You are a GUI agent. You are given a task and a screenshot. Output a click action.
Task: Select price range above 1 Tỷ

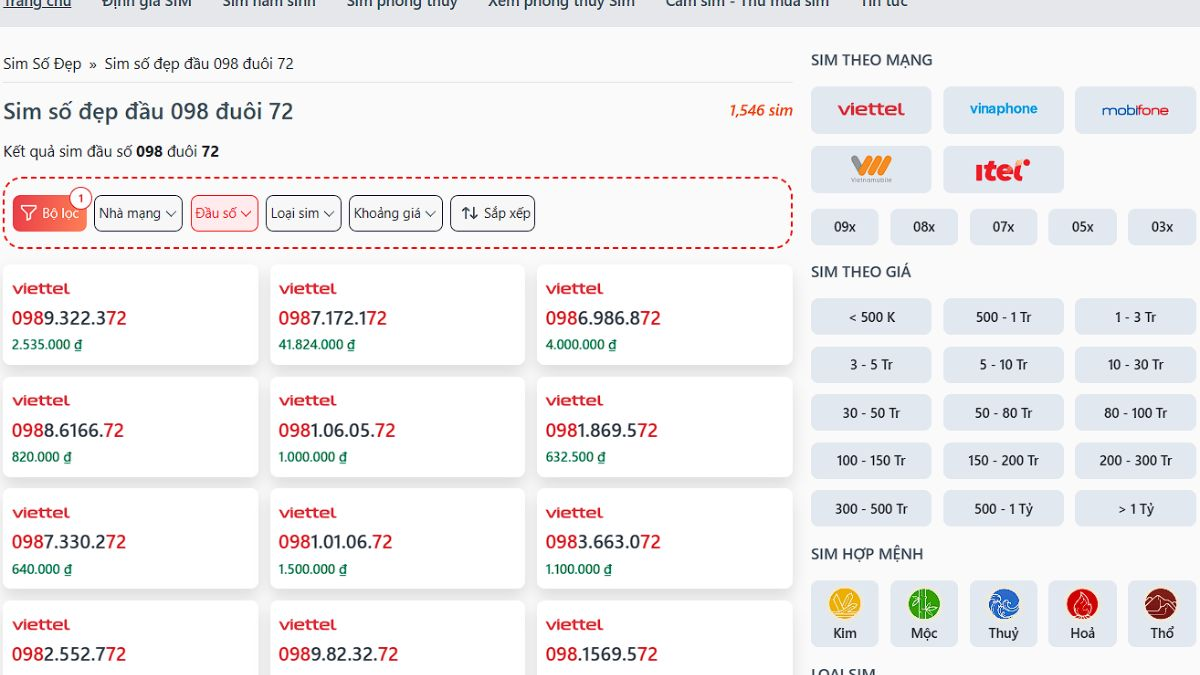pos(1135,509)
